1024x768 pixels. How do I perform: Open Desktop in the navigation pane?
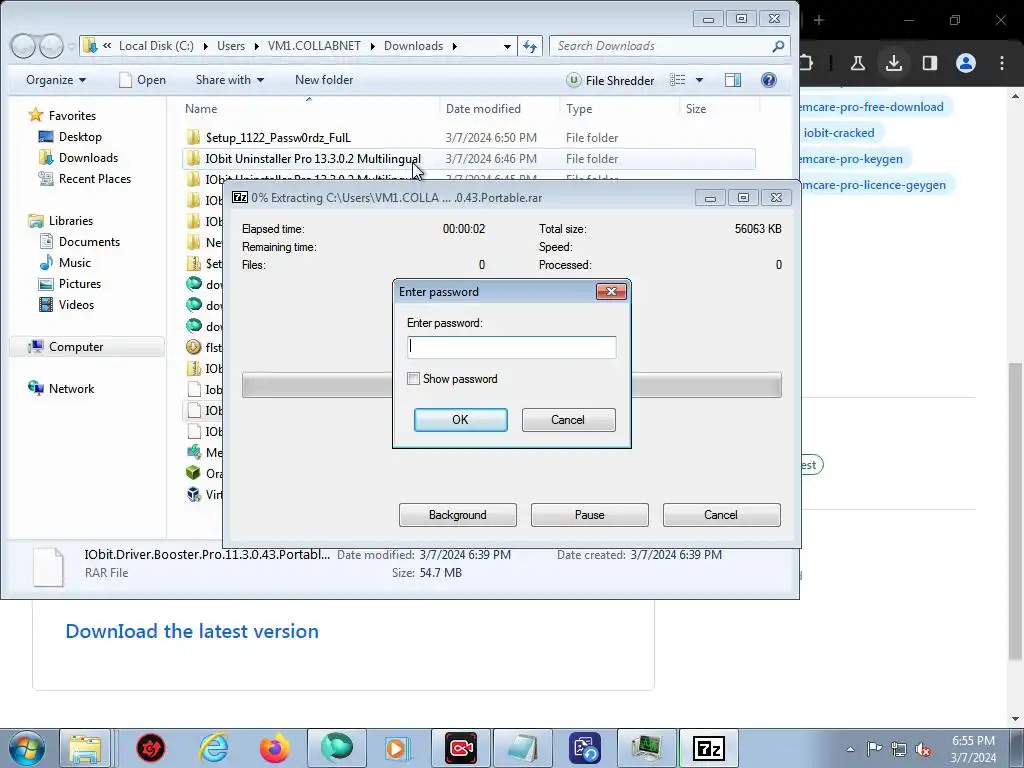[x=80, y=136]
